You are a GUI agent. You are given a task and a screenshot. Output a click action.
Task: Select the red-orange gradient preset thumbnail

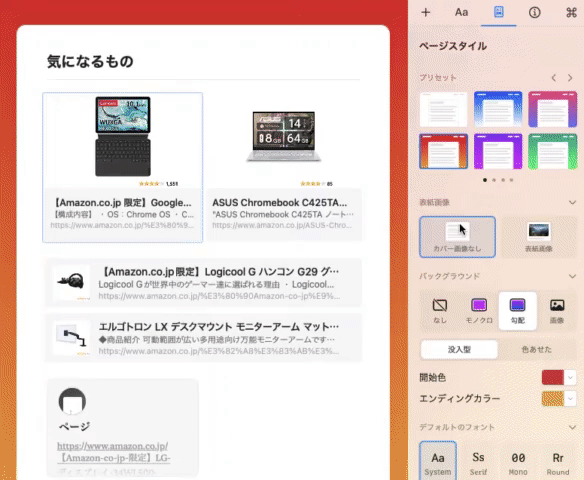click(x=443, y=151)
